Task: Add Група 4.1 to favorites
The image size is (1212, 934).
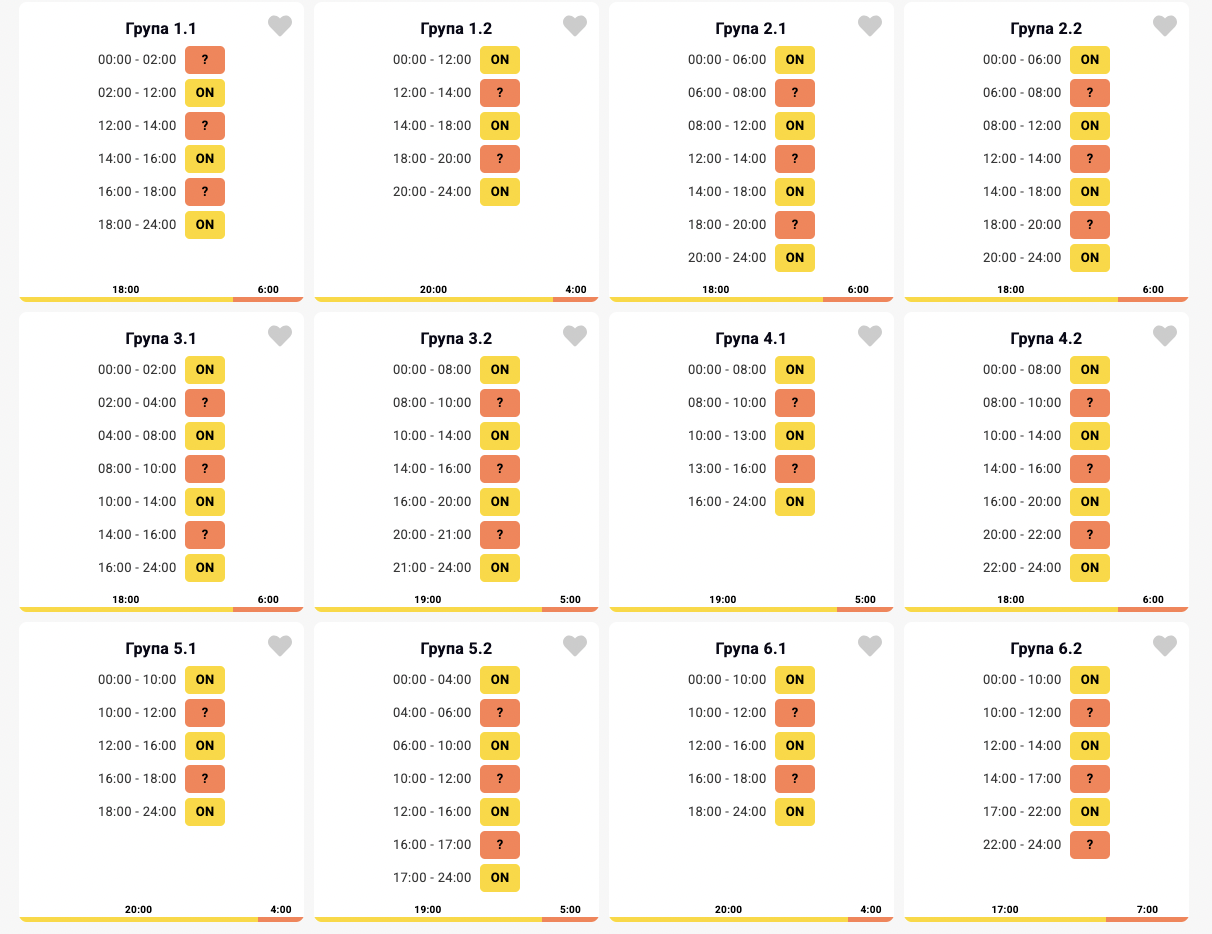Action: tap(870, 337)
